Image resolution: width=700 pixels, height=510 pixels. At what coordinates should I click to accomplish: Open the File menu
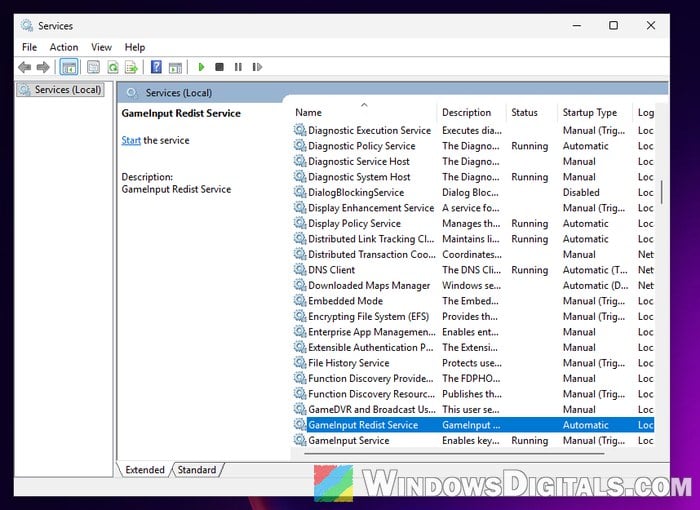(29, 47)
